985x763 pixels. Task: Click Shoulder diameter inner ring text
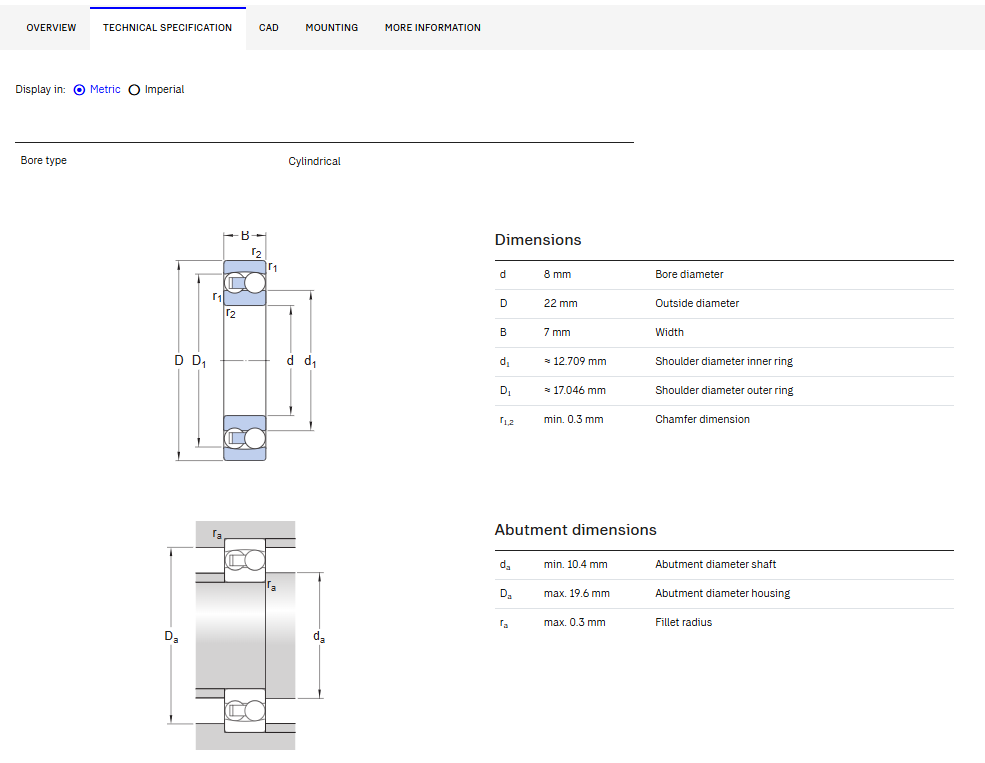(x=724, y=361)
